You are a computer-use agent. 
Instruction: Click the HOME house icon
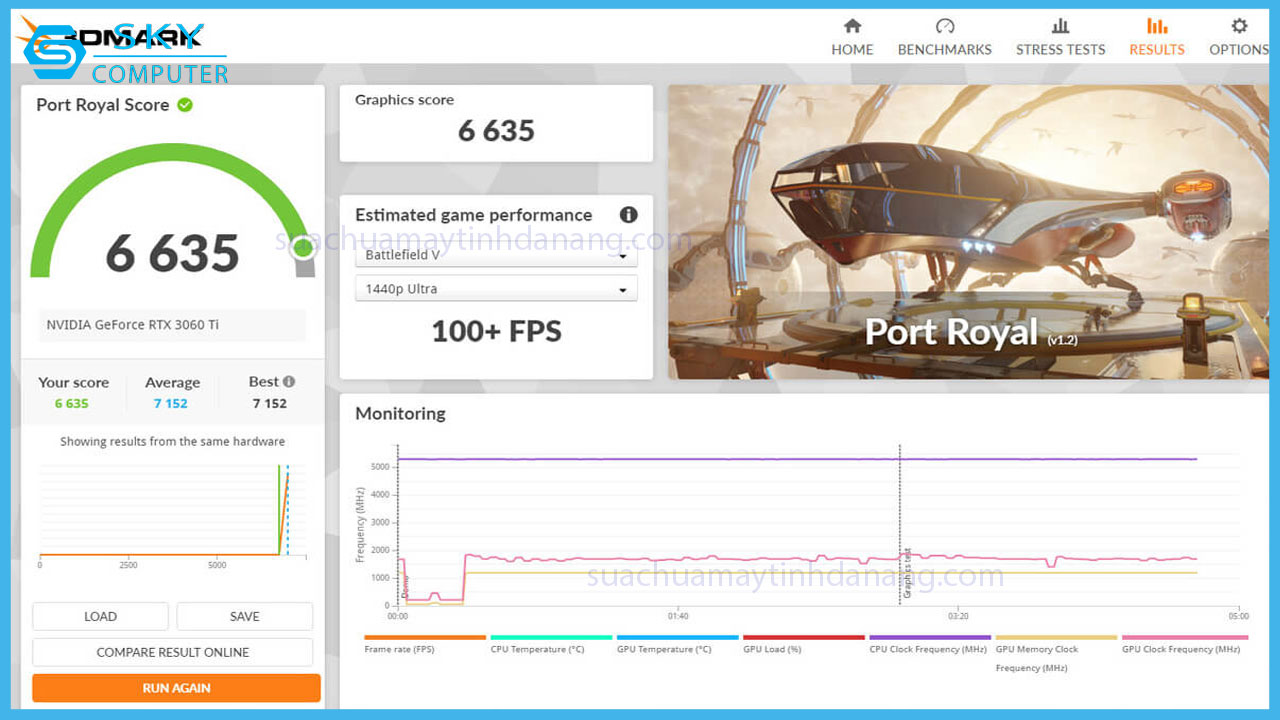click(852, 25)
